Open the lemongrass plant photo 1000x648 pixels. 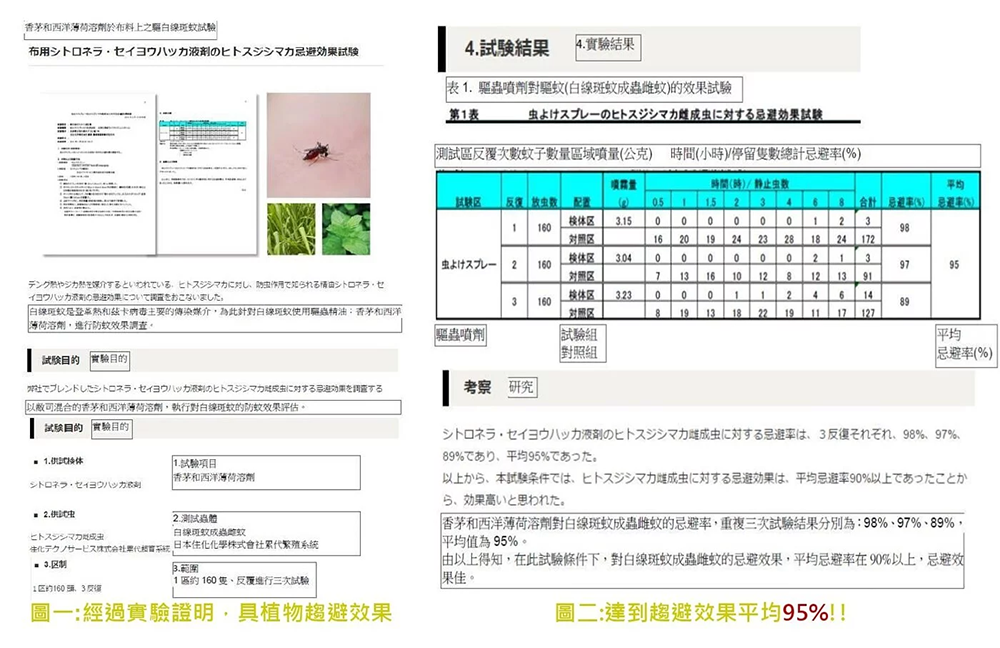(291, 229)
